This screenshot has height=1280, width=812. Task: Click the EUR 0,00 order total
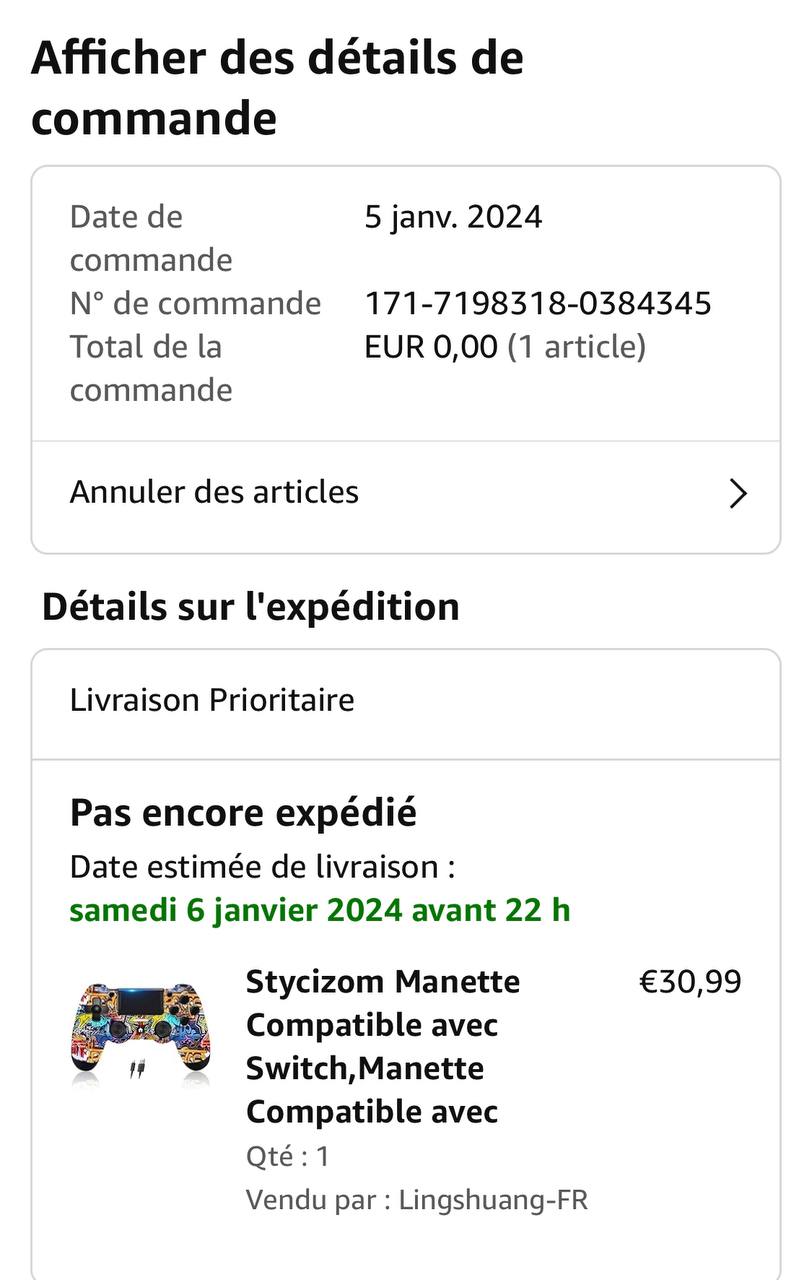(431, 347)
